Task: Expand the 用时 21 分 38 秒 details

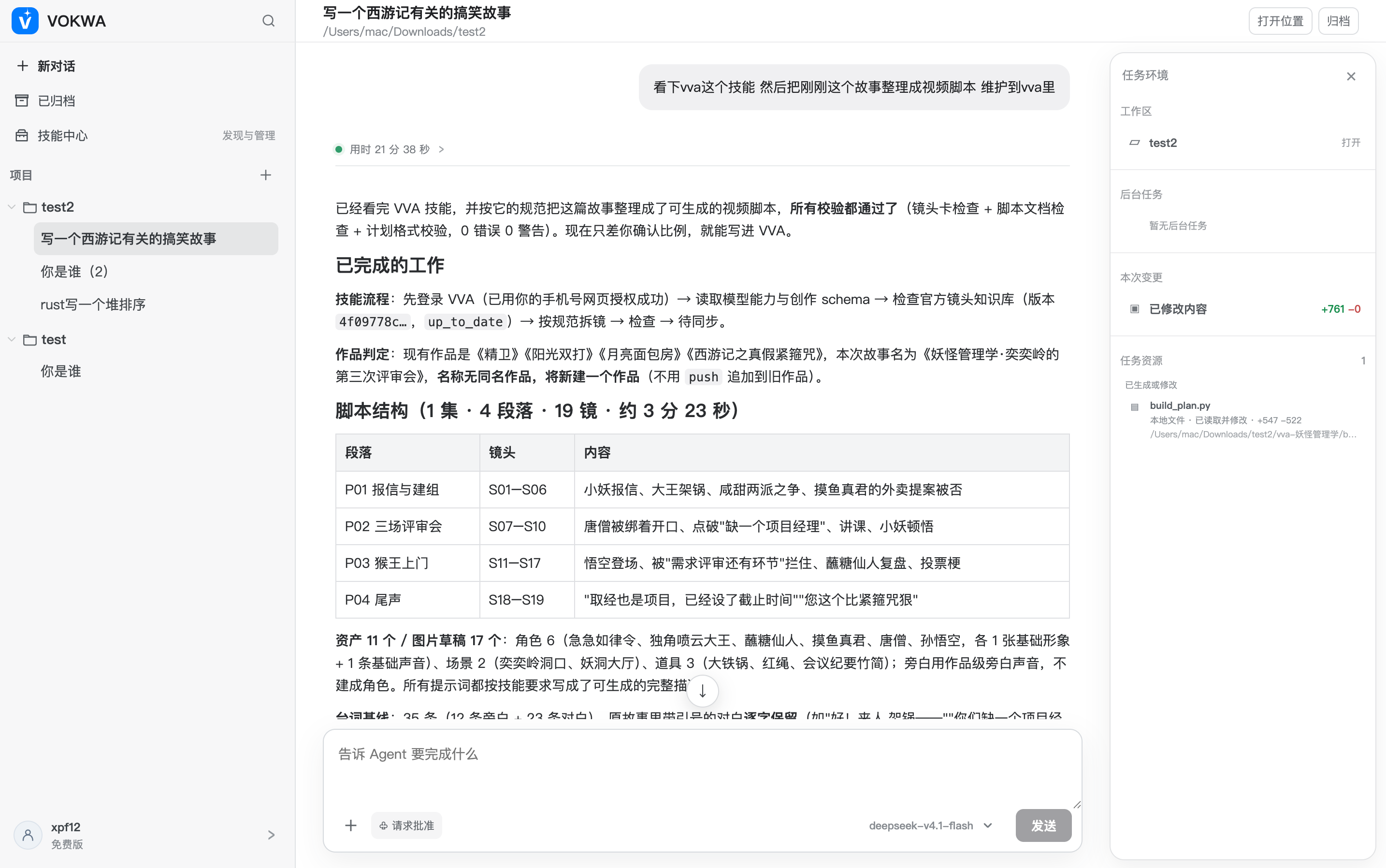Action: pyautogui.click(x=441, y=149)
